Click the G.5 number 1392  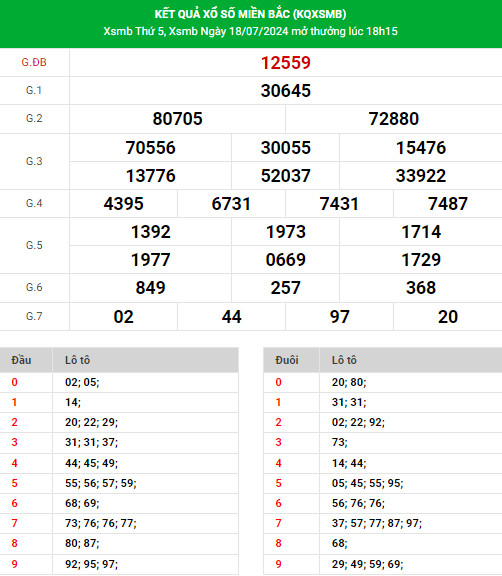pos(151,232)
